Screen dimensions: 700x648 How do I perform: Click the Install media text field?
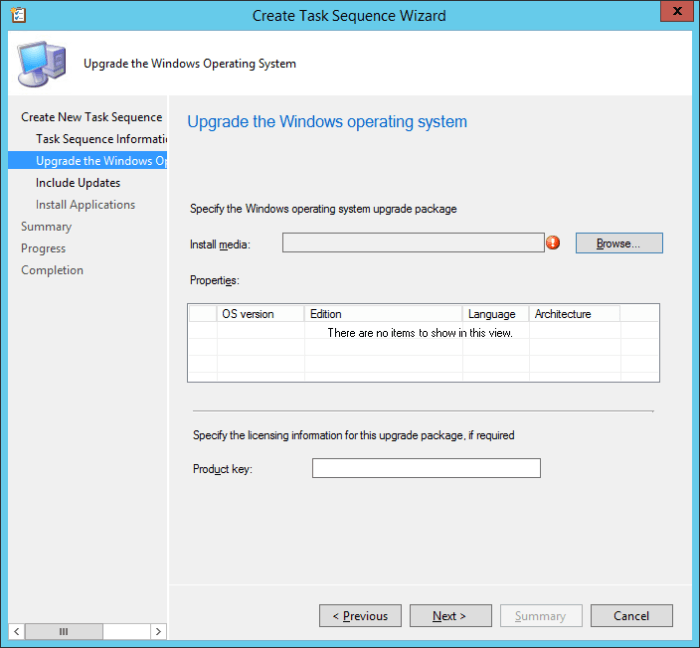point(413,243)
